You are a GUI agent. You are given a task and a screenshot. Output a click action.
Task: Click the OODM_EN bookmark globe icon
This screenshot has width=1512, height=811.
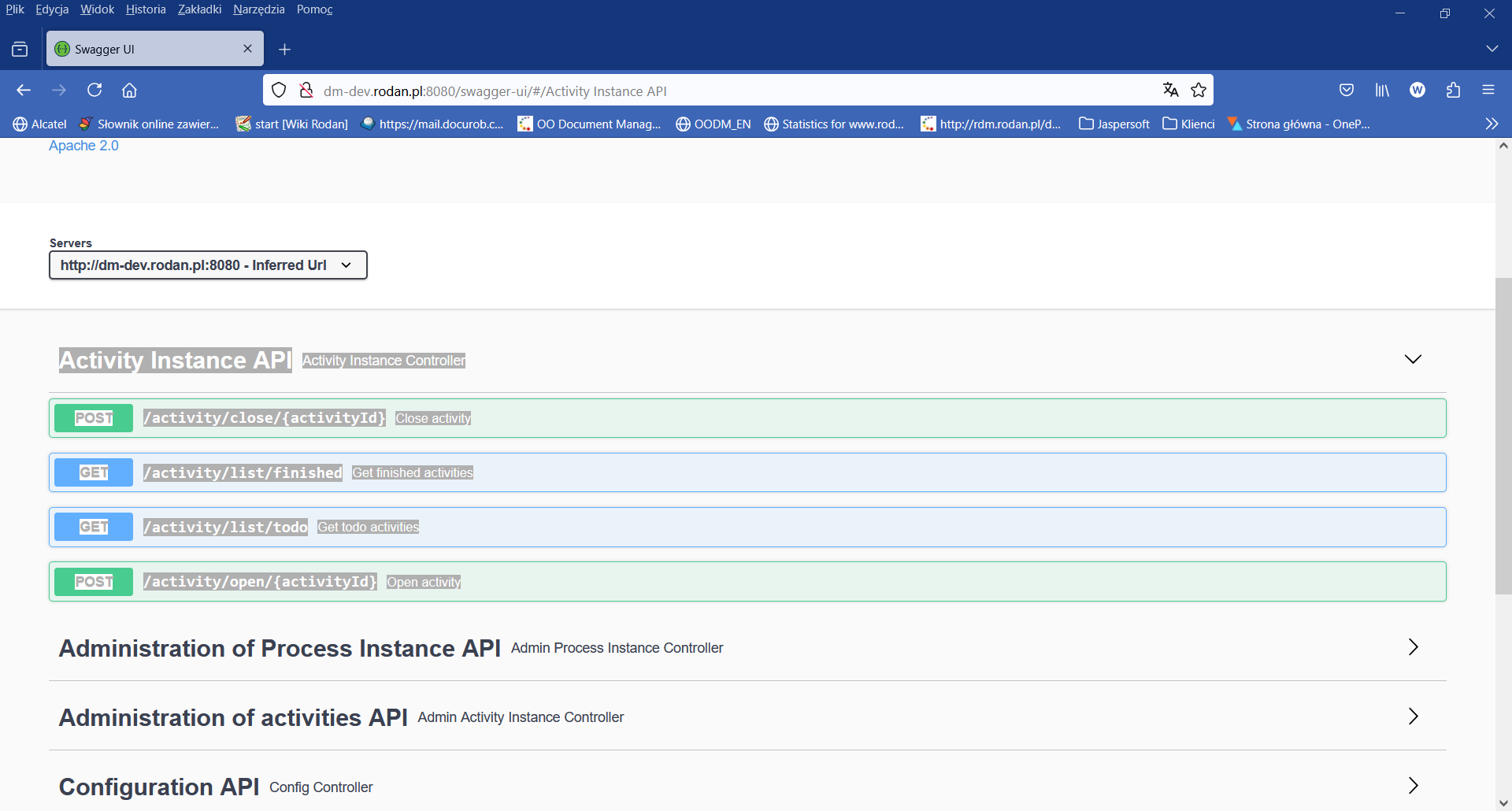click(x=683, y=124)
